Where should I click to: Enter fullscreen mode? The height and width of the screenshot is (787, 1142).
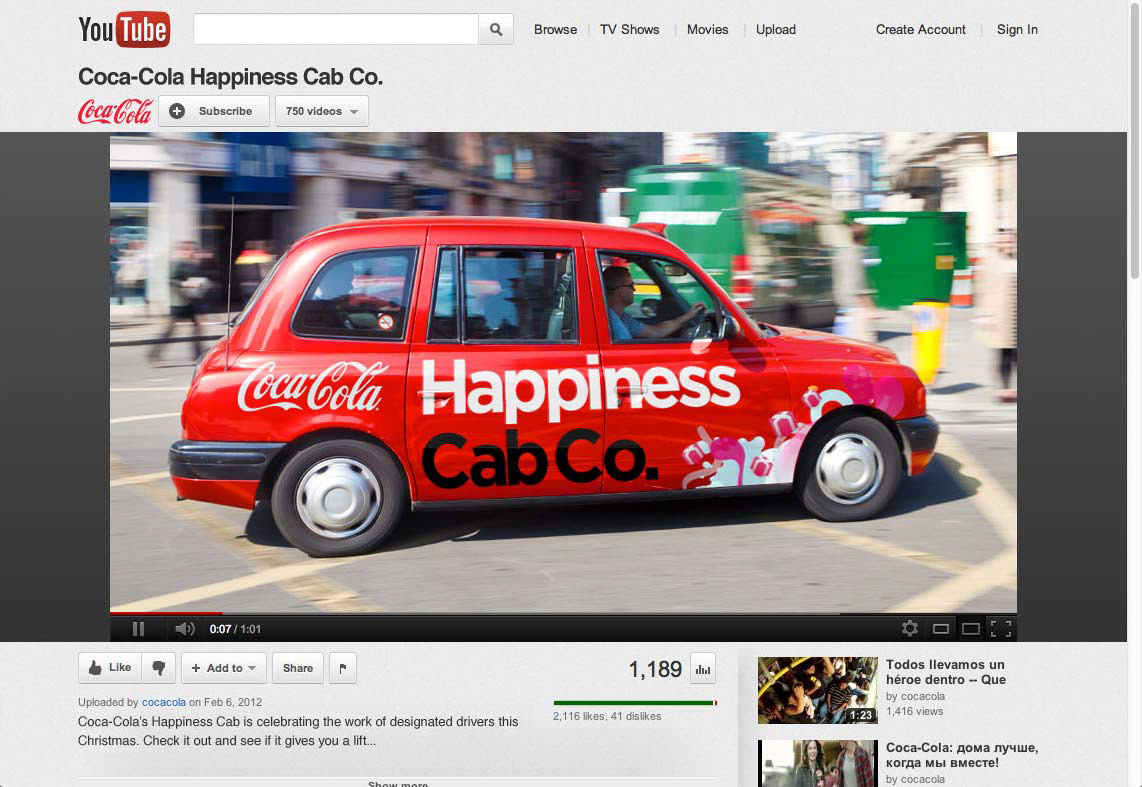click(x=1001, y=629)
